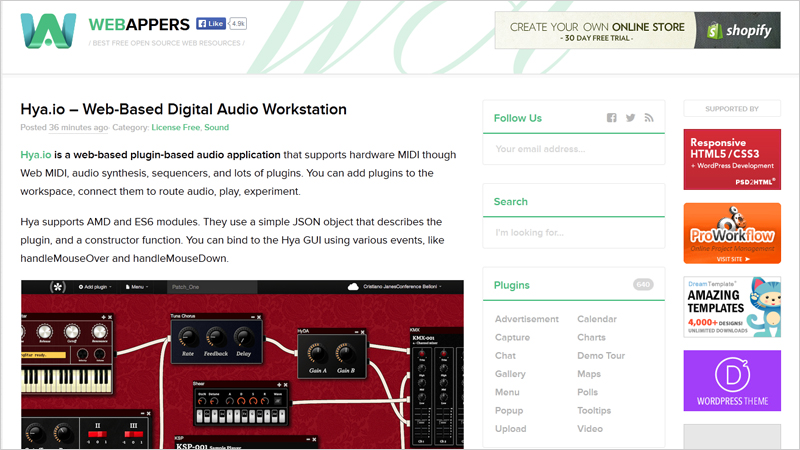Click the WEBAPPERS site title

tap(139, 24)
